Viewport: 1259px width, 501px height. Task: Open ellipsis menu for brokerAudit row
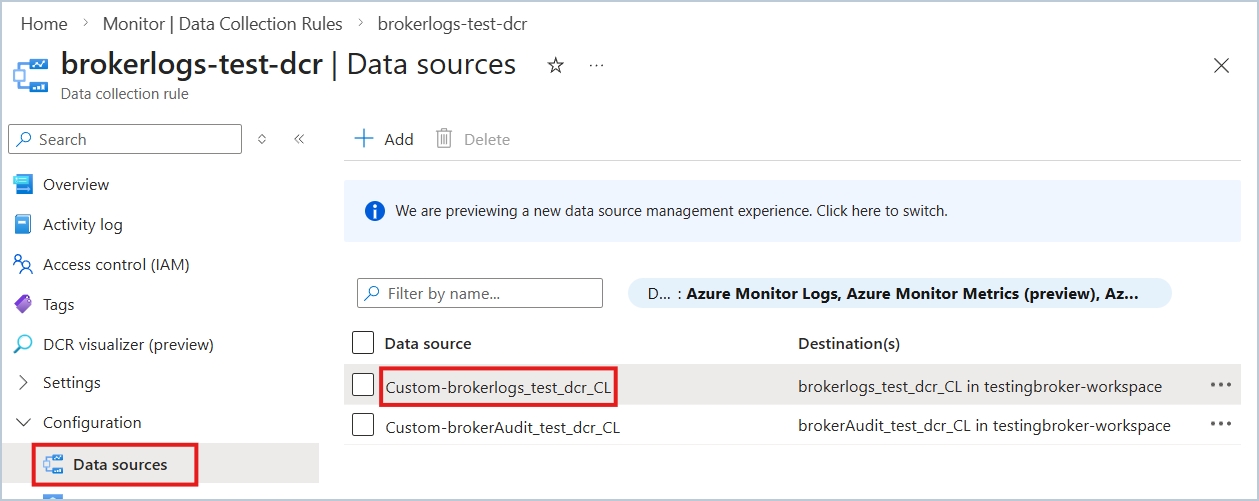1221,424
